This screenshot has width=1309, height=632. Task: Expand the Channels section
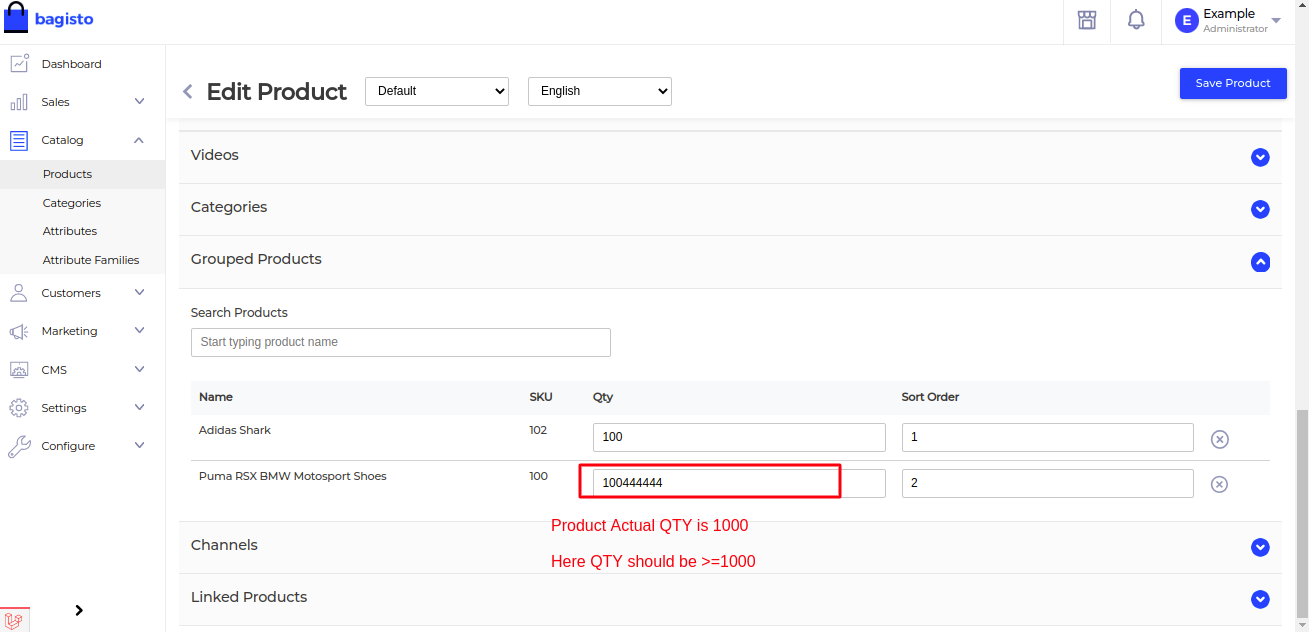pyautogui.click(x=1260, y=547)
